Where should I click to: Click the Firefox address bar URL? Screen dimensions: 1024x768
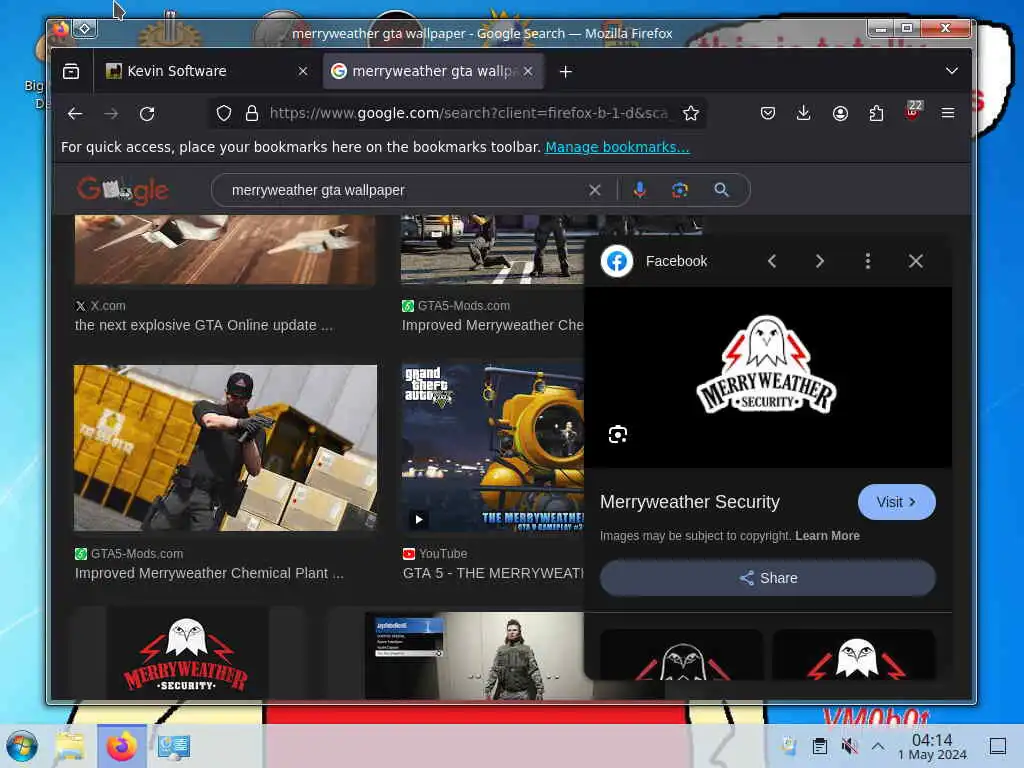[x=469, y=114]
